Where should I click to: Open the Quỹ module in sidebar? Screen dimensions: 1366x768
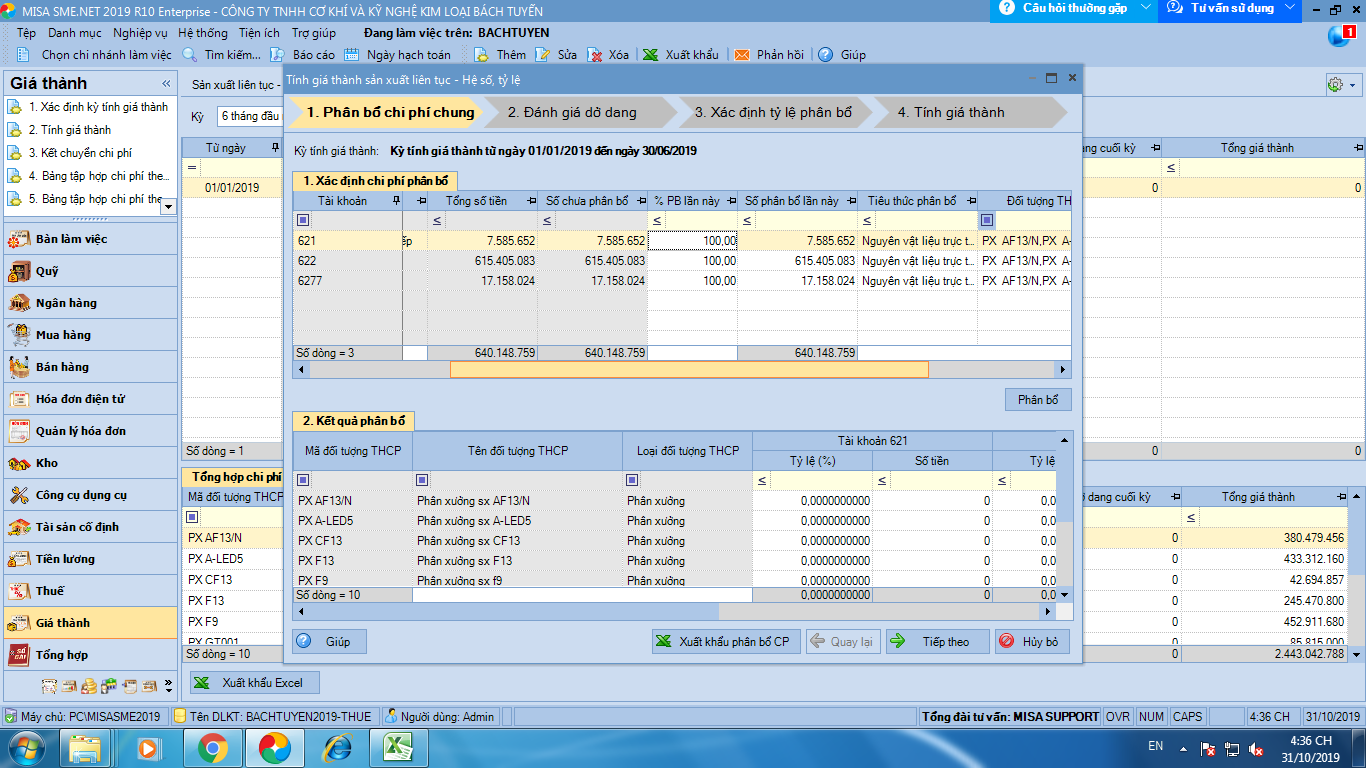90,271
